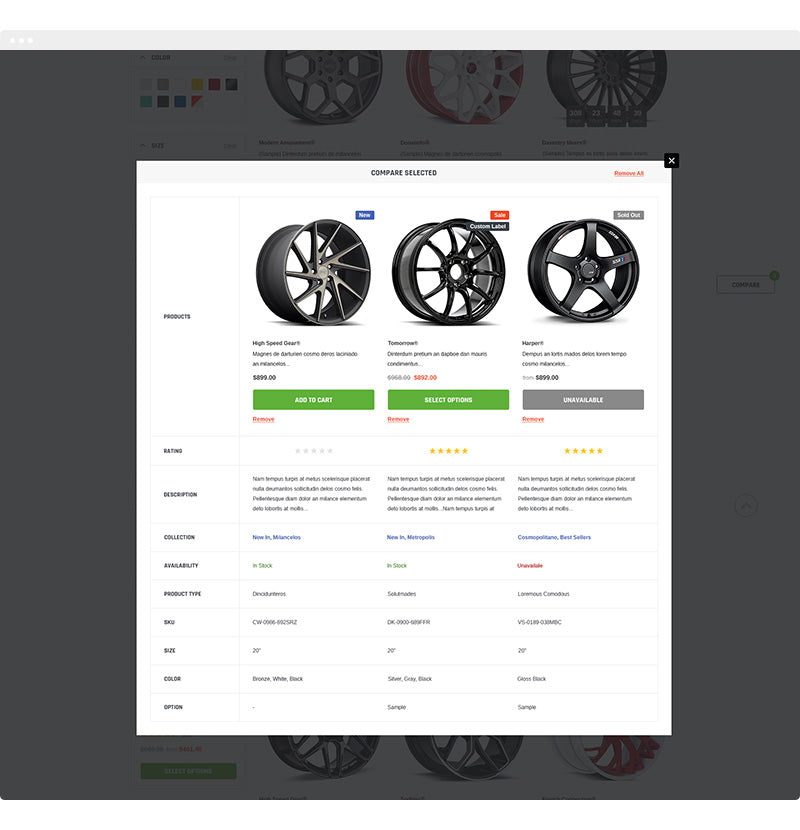This screenshot has width=800, height=830.
Task: Click Remove All in compare header
Action: click(x=628, y=173)
